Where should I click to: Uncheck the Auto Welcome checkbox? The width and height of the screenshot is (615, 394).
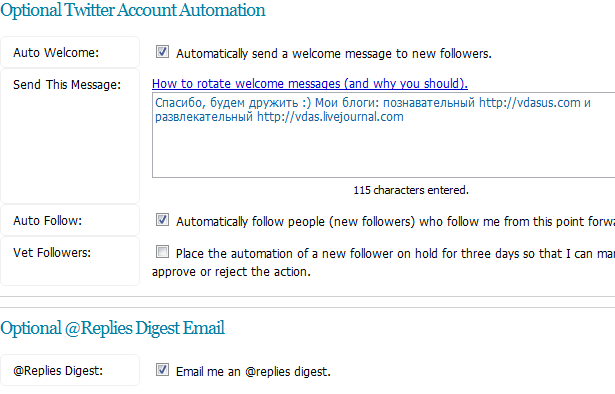pyautogui.click(x=162, y=51)
